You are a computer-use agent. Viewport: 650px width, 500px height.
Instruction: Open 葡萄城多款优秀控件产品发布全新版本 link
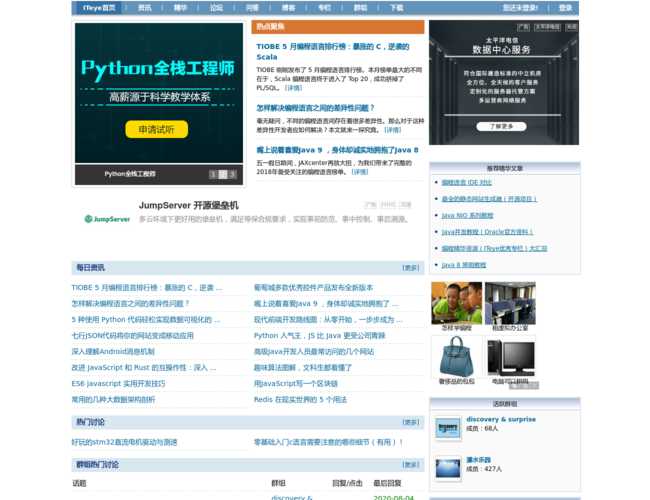[313, 287]
